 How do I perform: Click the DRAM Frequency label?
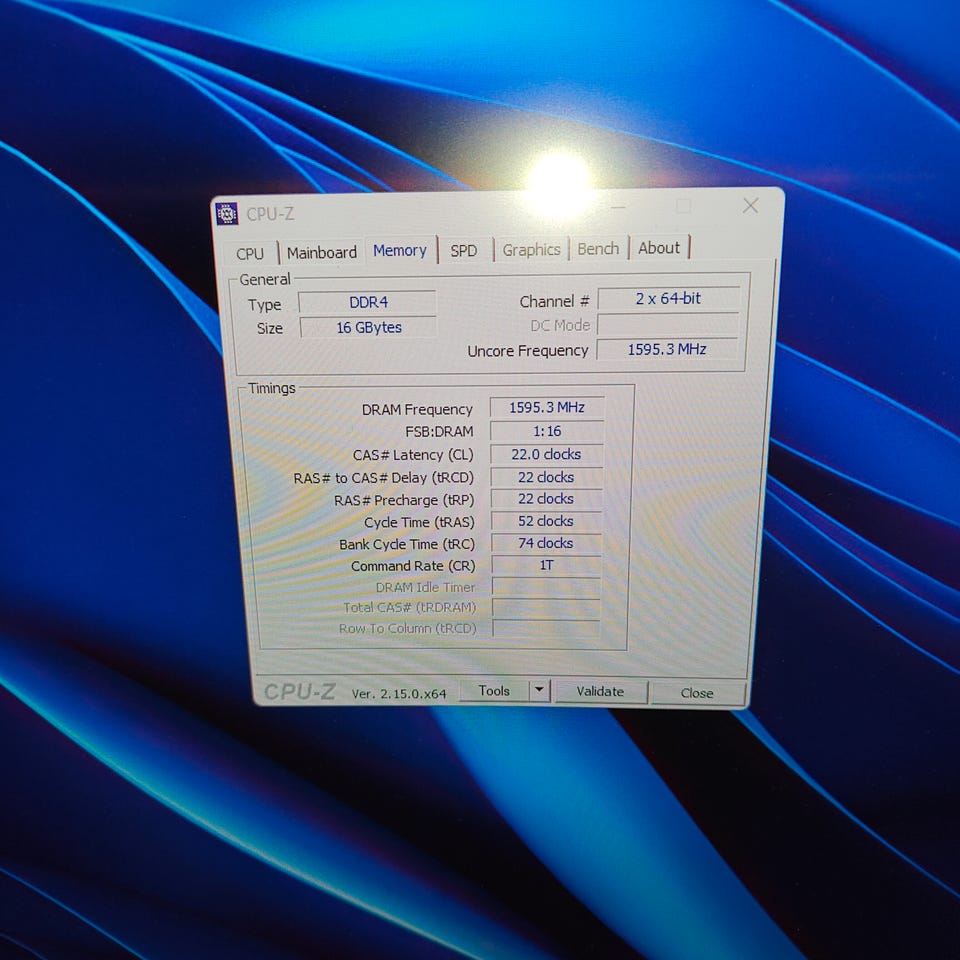417,410
